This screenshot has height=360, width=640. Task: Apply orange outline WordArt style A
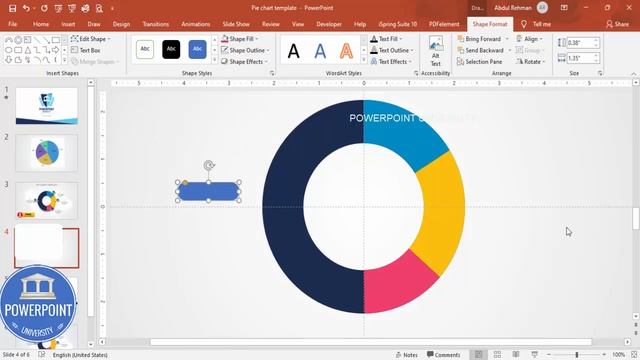pyautogui.click(x=346, y=51)
